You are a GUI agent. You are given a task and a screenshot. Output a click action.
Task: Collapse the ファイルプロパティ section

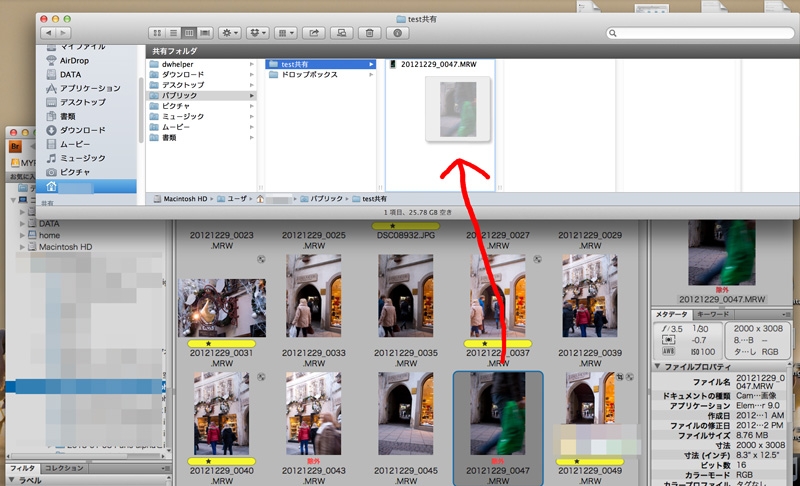(658, 366)
